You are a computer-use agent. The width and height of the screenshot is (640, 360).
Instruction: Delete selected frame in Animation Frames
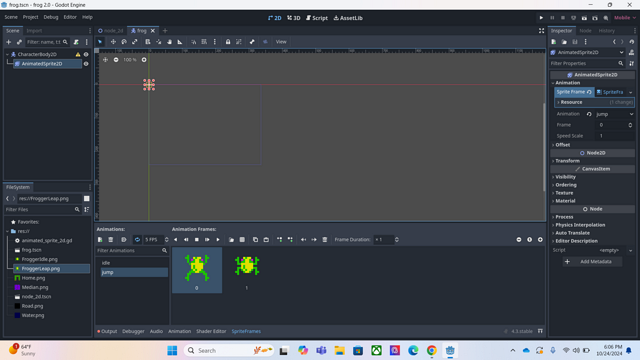tap(324, 240)
